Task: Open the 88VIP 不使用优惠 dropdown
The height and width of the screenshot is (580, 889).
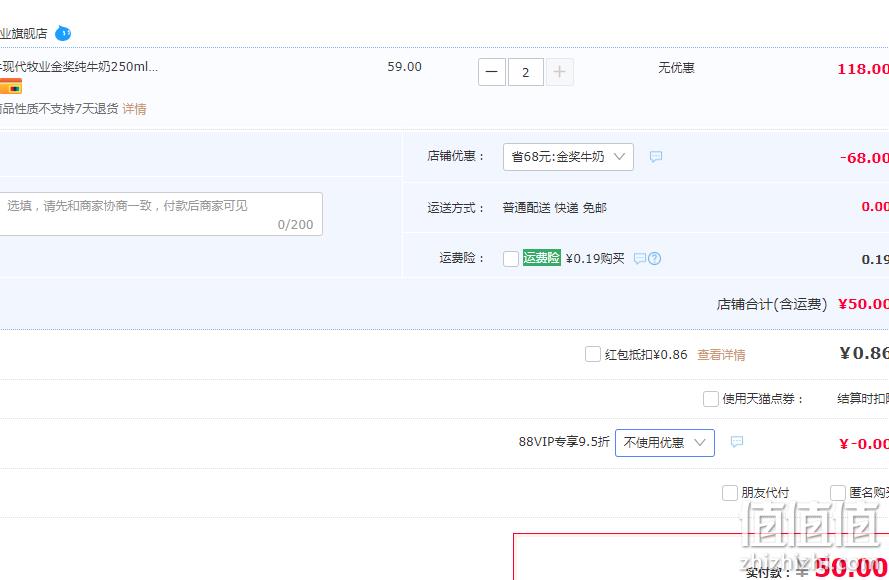Action: (x=664, y=442)
